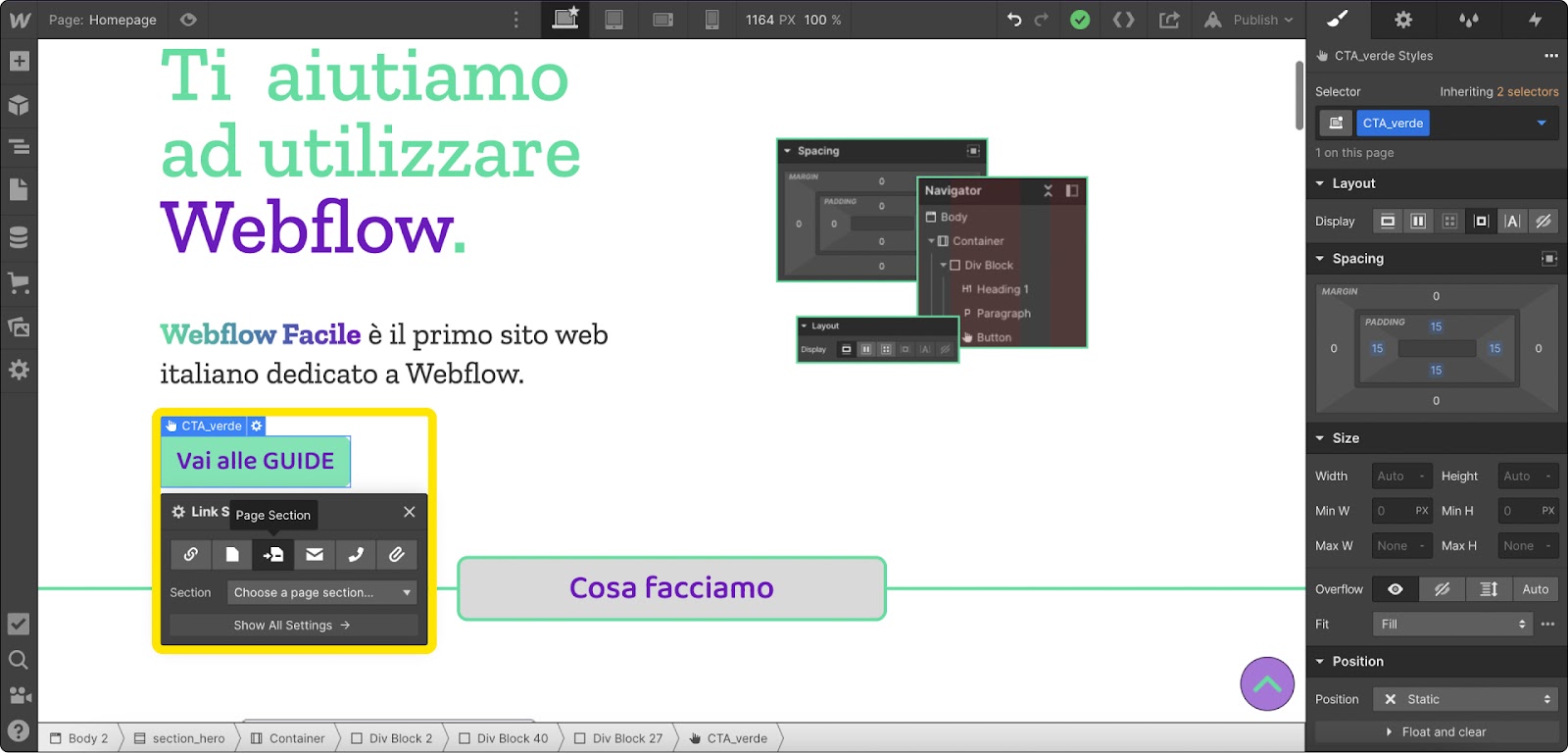1568x753 pixels.
Task: Set overflow to hidden
Action: click(1442, 589)
